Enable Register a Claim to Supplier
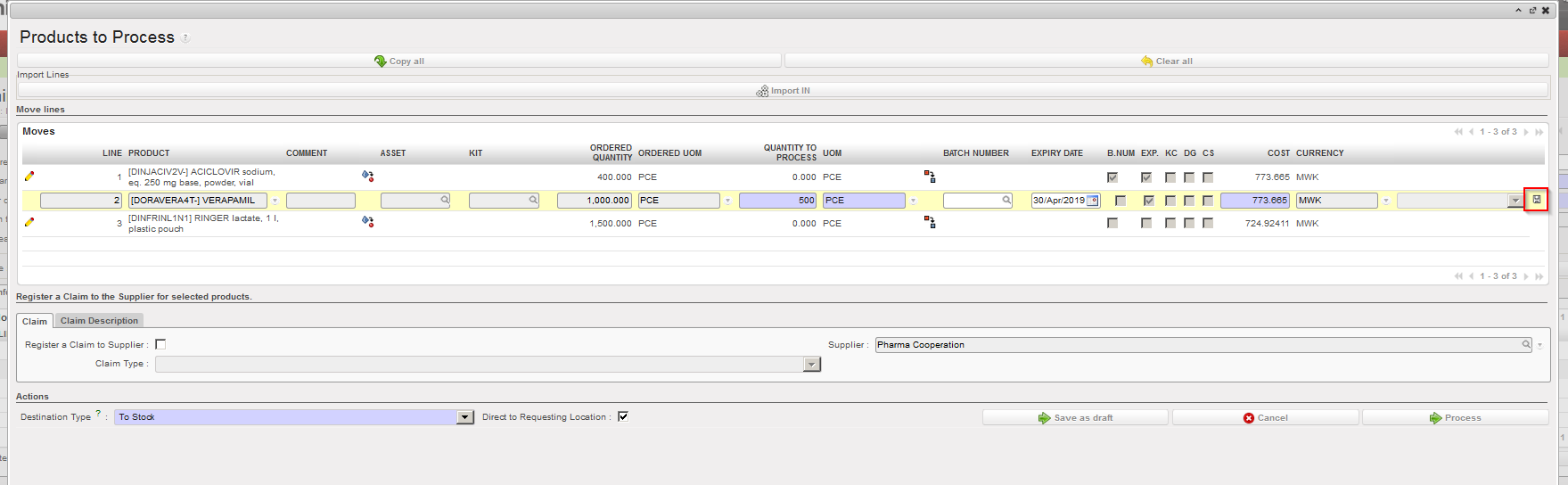 coord(160,344)
